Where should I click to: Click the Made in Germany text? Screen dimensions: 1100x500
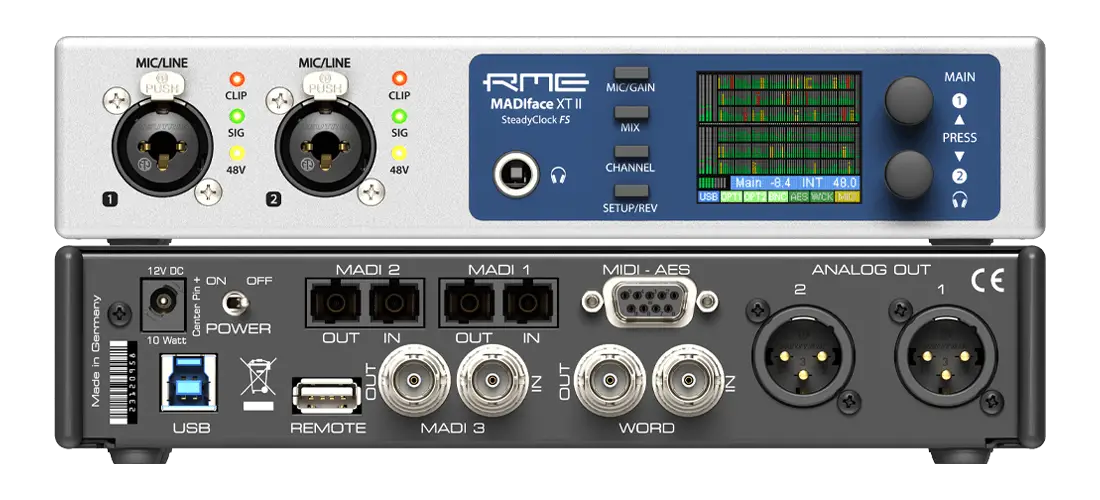click(97, 351)
